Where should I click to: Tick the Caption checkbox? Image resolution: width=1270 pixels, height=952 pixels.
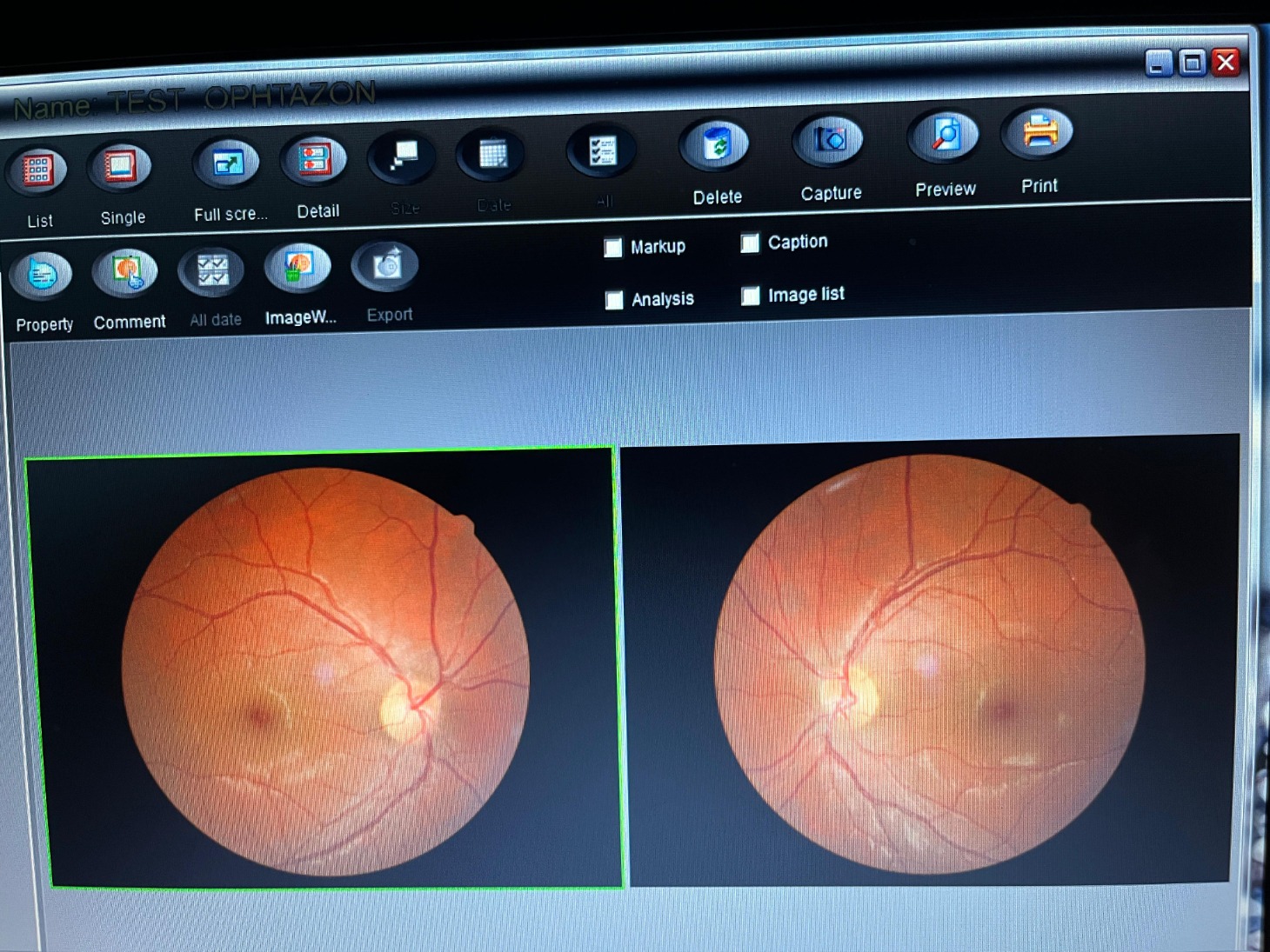click(750, 243)
